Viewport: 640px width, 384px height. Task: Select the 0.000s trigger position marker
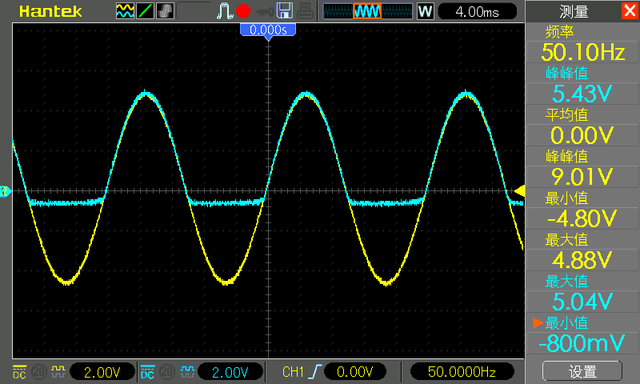(268, 30)
